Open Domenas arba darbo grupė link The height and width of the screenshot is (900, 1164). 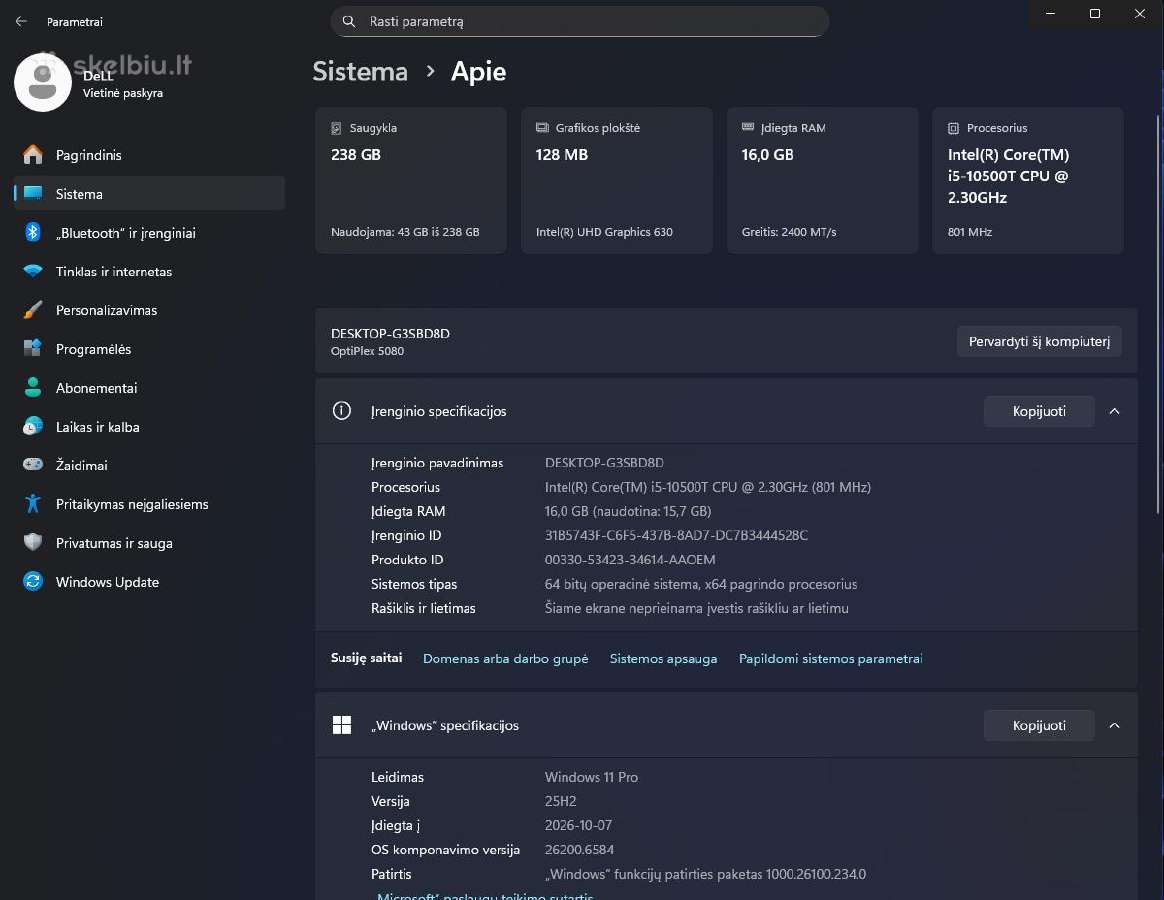[506, 659]
